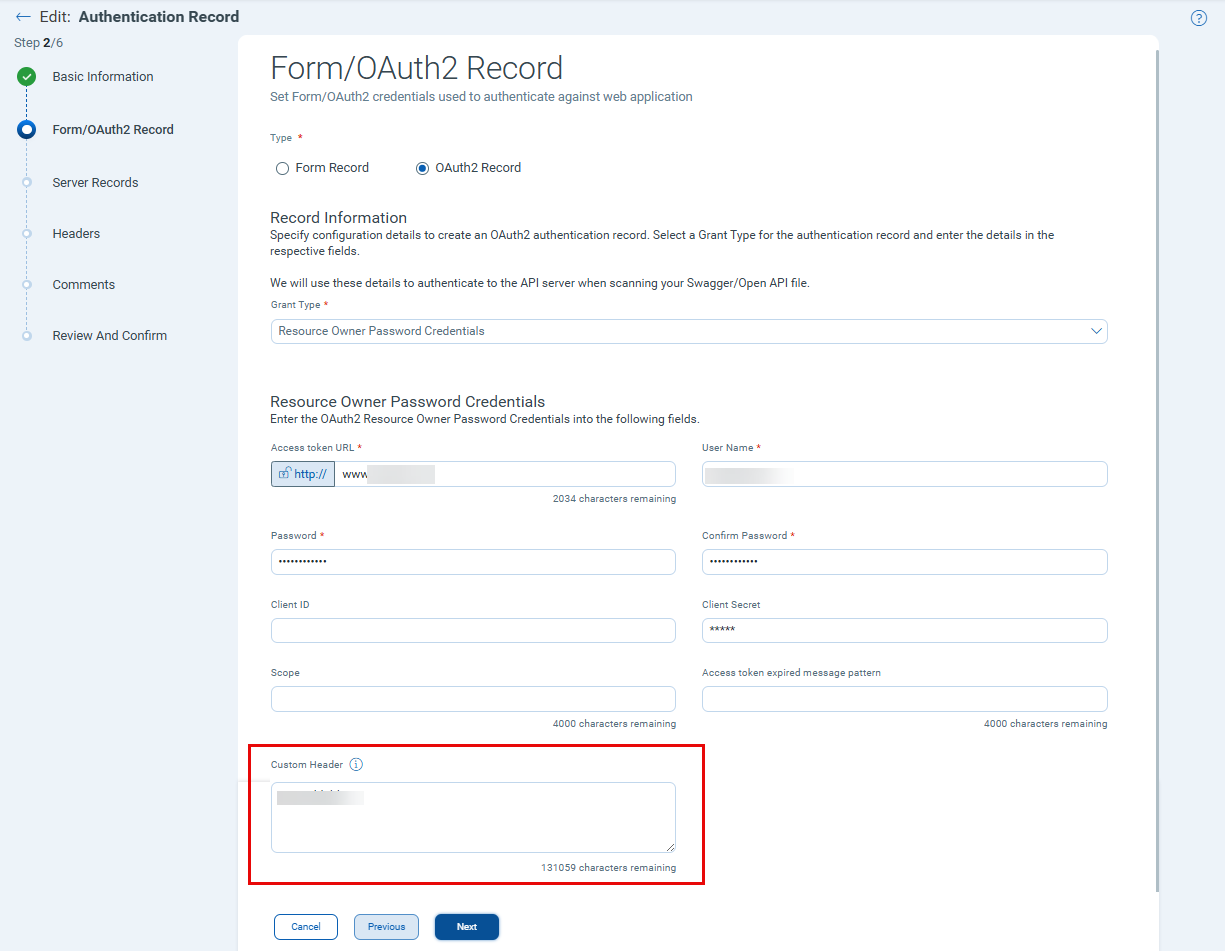Click the green checkmark beside Basic Information
This screenshot has width=1225, height=951.
(25, 76)
